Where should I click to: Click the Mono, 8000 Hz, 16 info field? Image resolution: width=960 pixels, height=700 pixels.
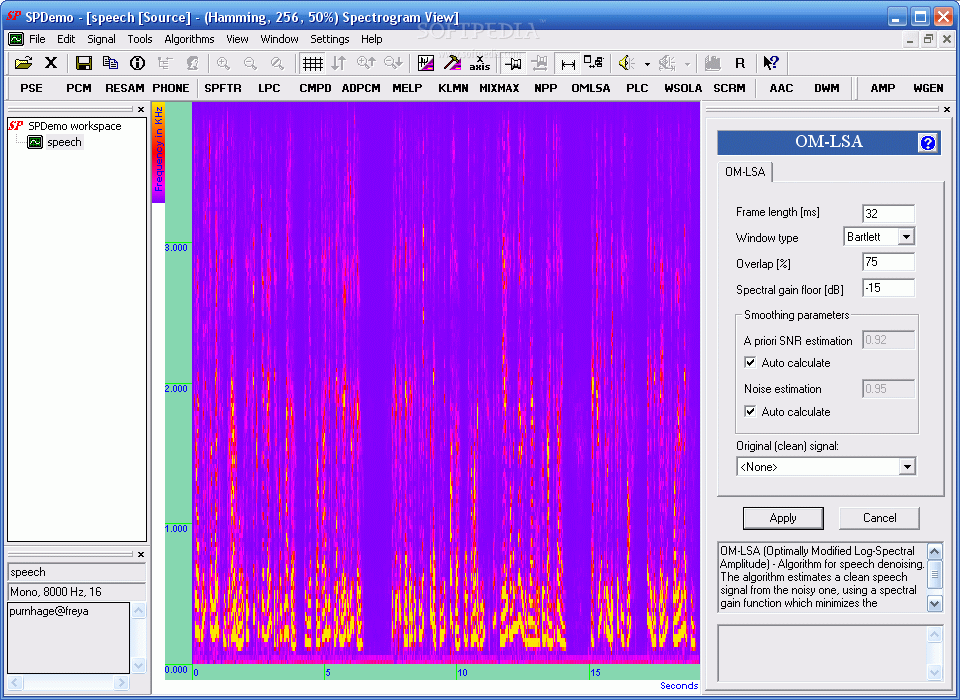77,592
